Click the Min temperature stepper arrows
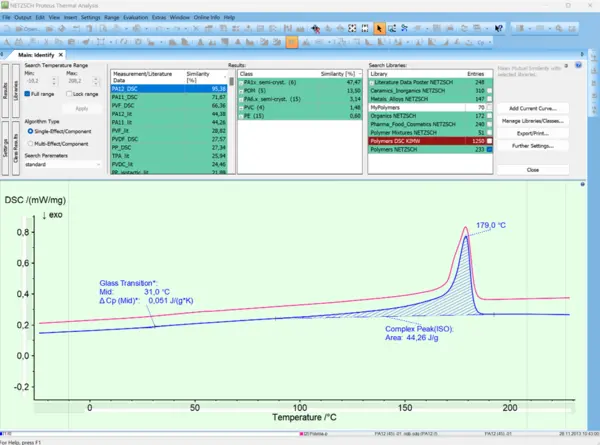 point(54,81)
